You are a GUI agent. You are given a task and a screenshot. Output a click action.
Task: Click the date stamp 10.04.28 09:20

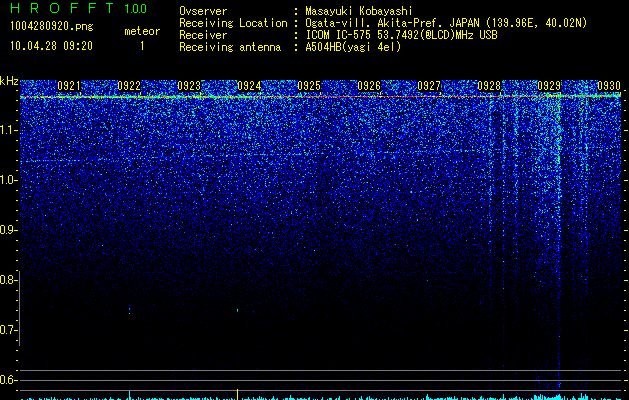pyautogui.click(x=51, y=46)
